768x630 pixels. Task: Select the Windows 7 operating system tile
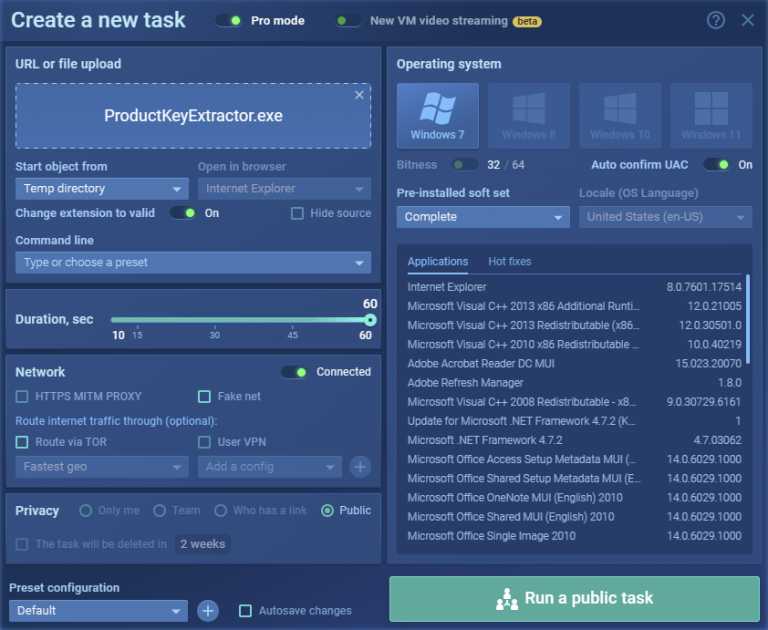coord(437,116)
